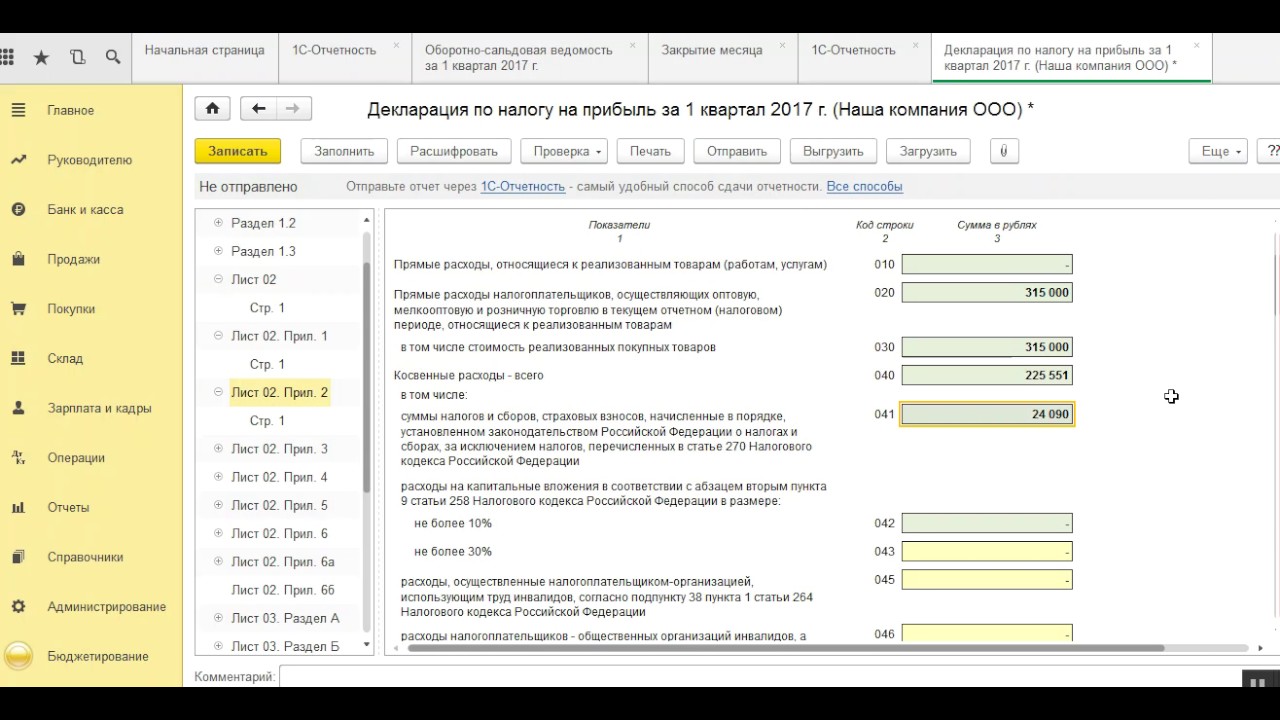Open Банк и касса ruble icon
The width and height of the screenshot is (1280, 720).
click(x=18, y=210)
